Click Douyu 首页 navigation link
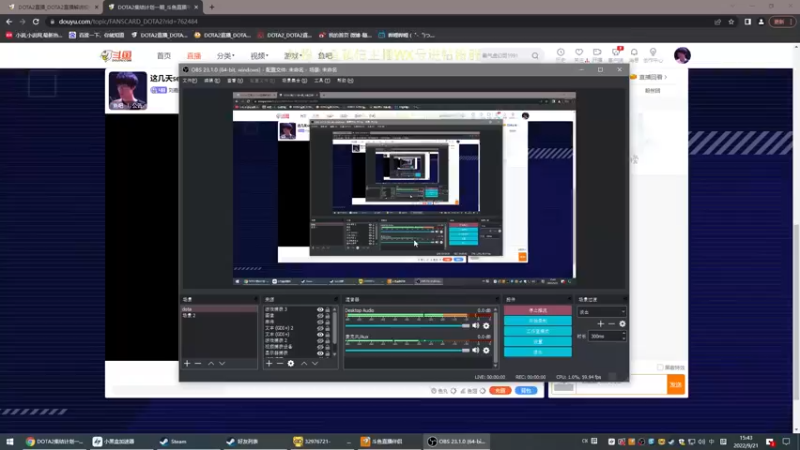 click(164, 56)
